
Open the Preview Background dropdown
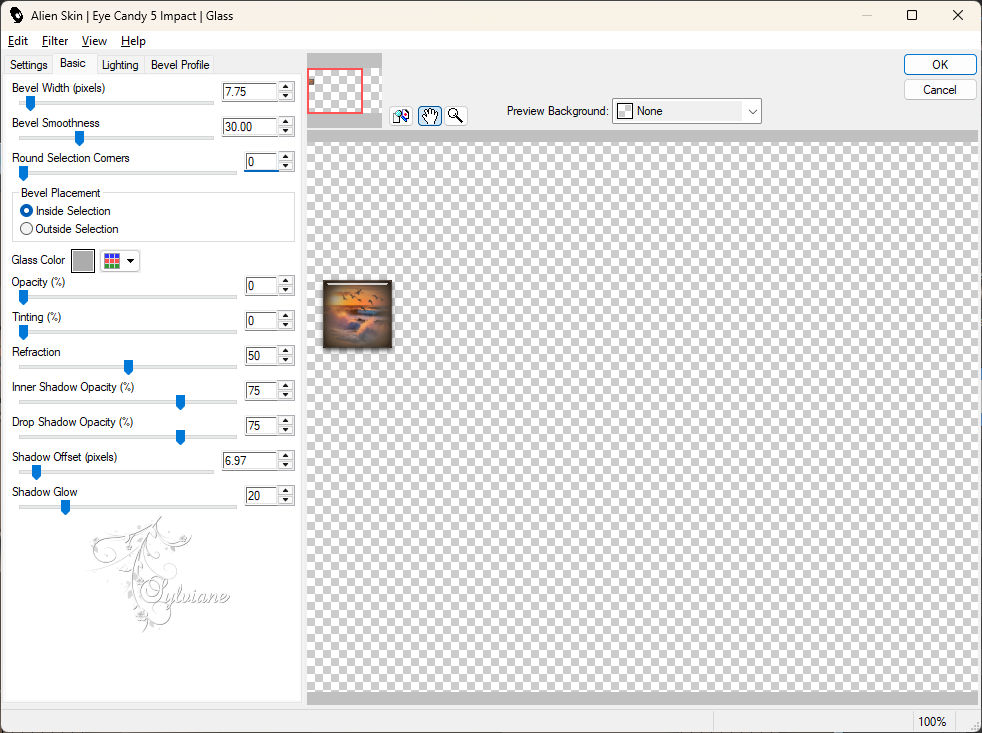686,111
